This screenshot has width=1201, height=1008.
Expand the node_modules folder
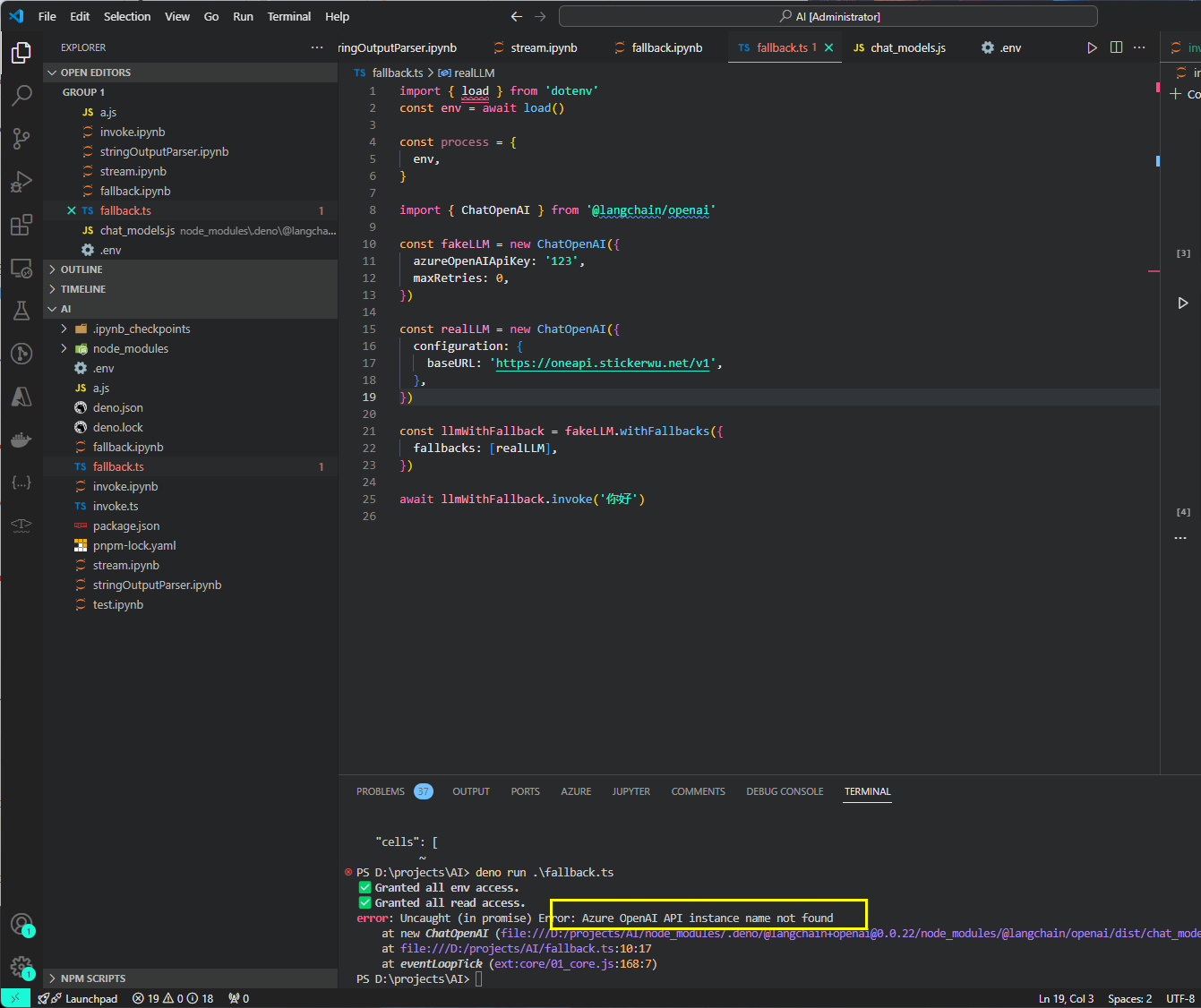coord(190,348)
